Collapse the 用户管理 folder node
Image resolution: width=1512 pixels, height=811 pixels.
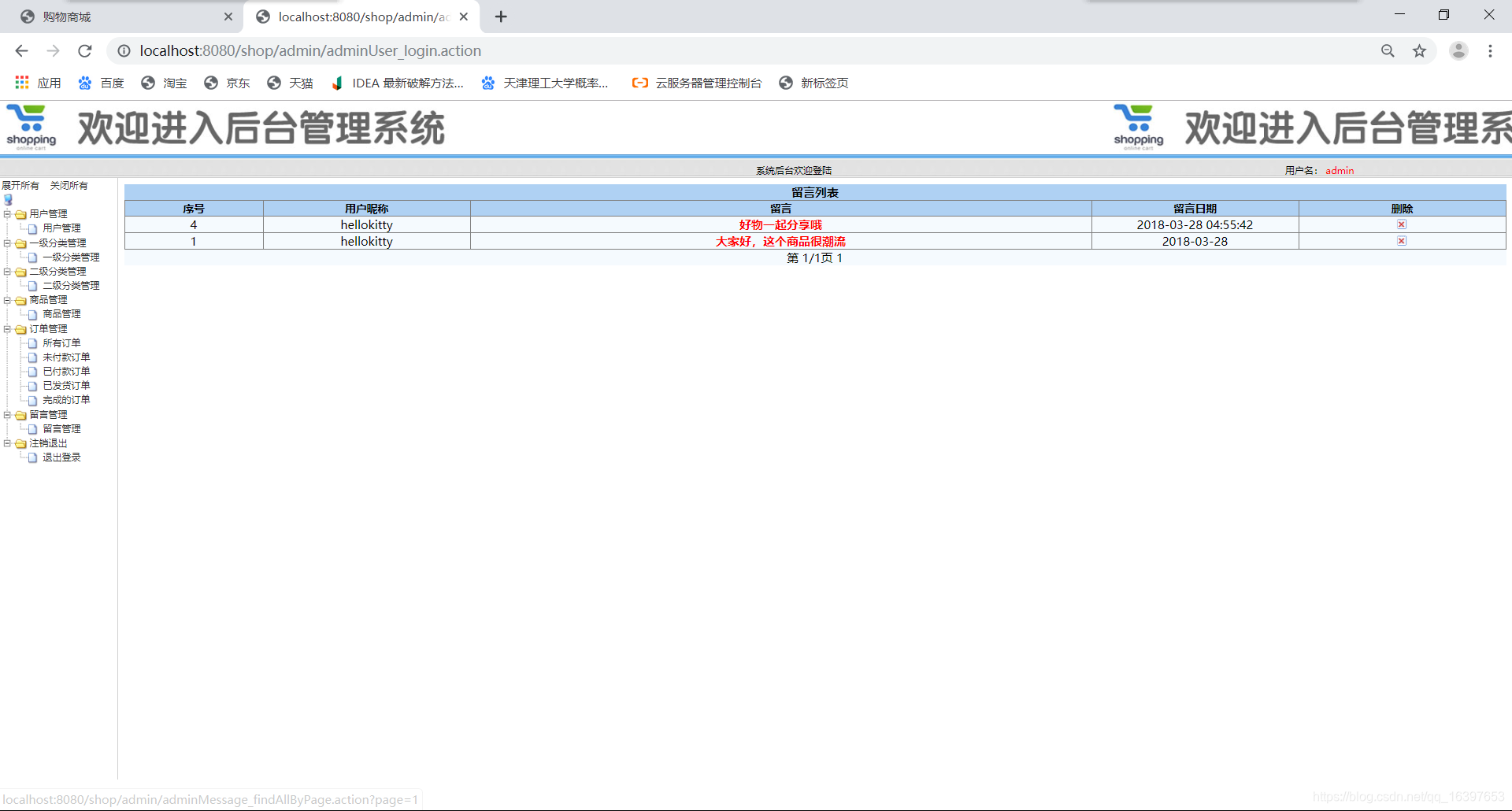click(7, 214)
